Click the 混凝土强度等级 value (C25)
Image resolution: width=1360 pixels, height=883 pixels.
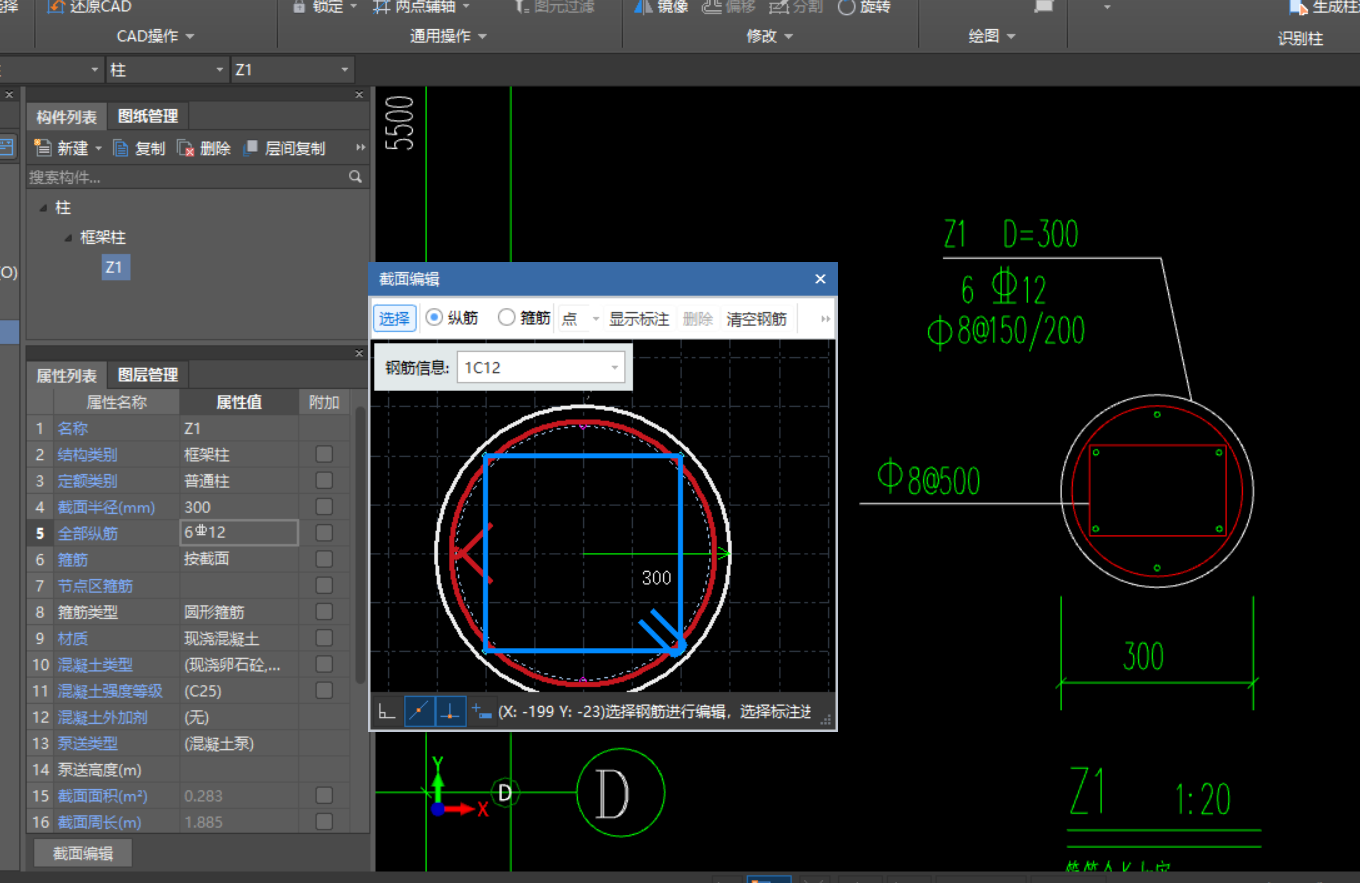[239, 691]
